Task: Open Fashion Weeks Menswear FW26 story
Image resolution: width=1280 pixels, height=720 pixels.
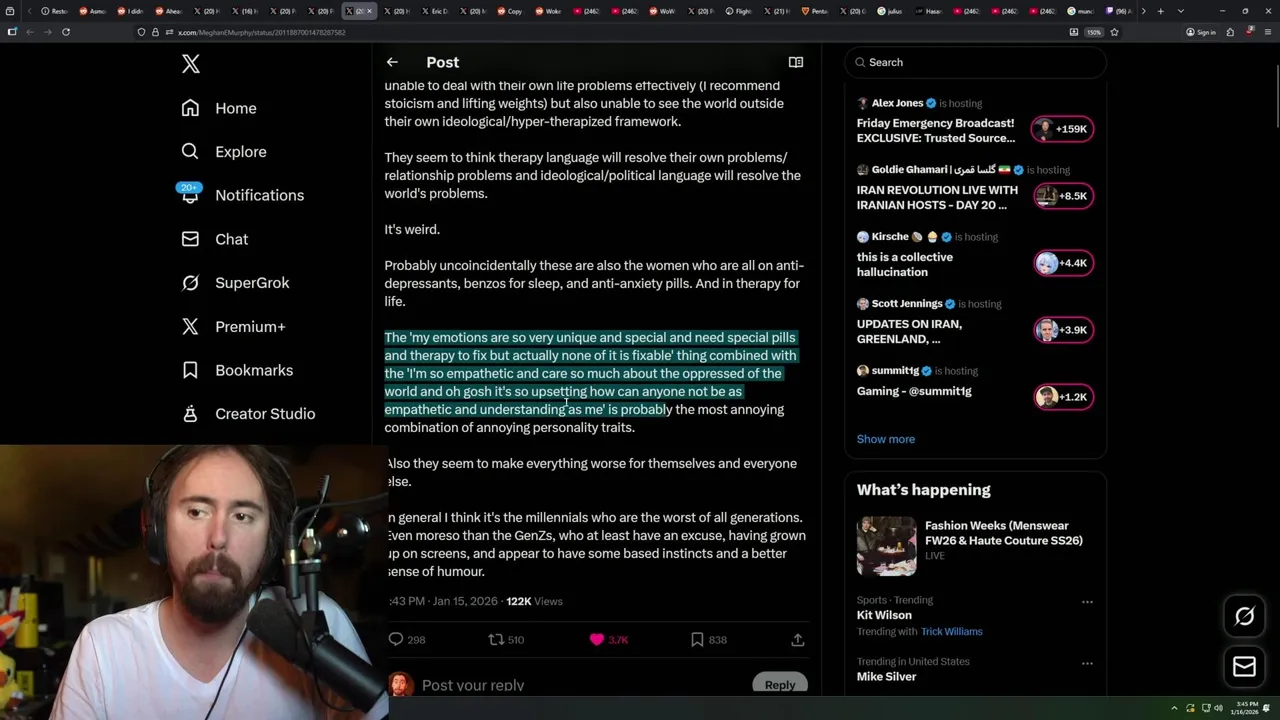Action: pos(1003,533)
